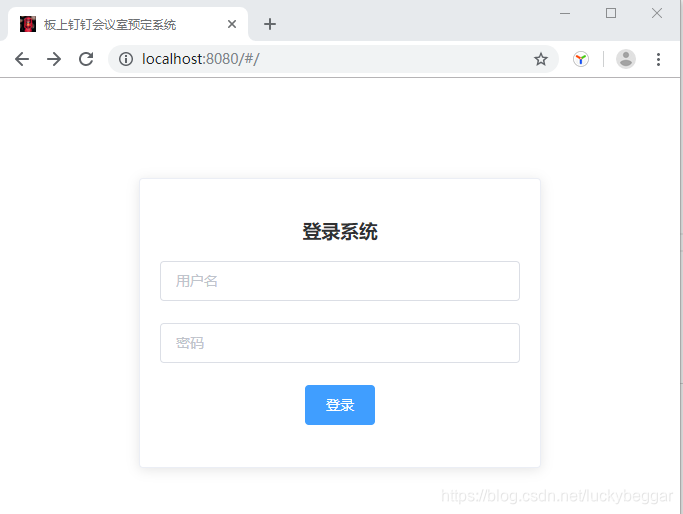View site information icon
The width and height of the screenshot is (683, 514).
click(x=126, y=59)
